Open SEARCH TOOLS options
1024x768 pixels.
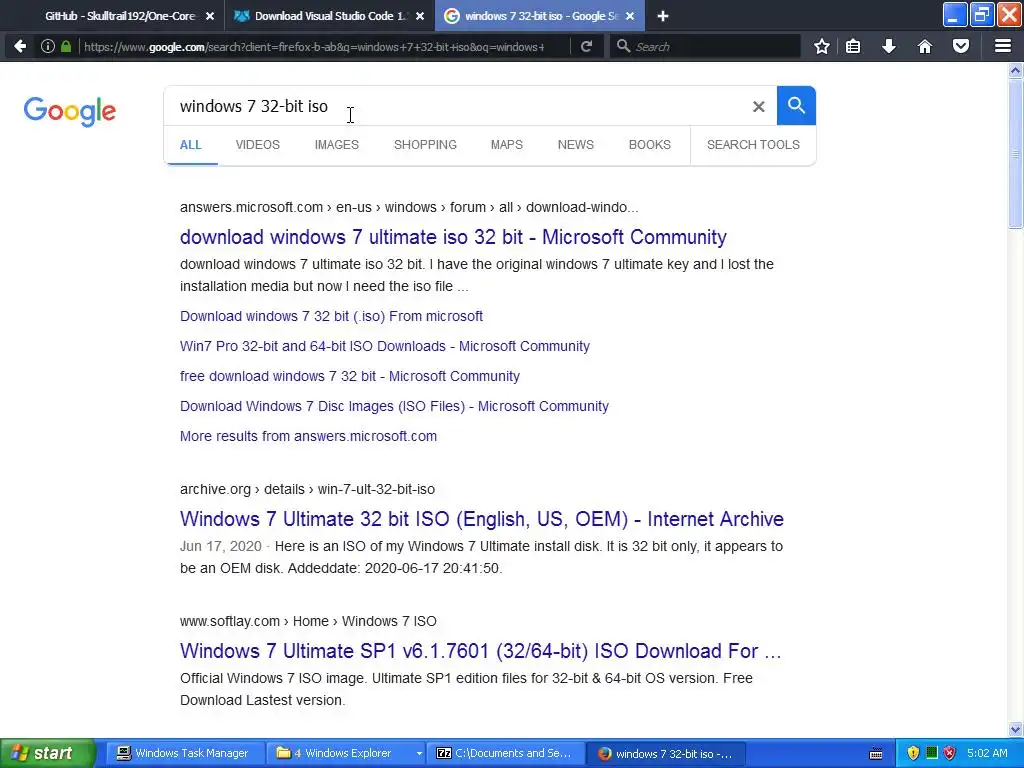pos(753,145)
